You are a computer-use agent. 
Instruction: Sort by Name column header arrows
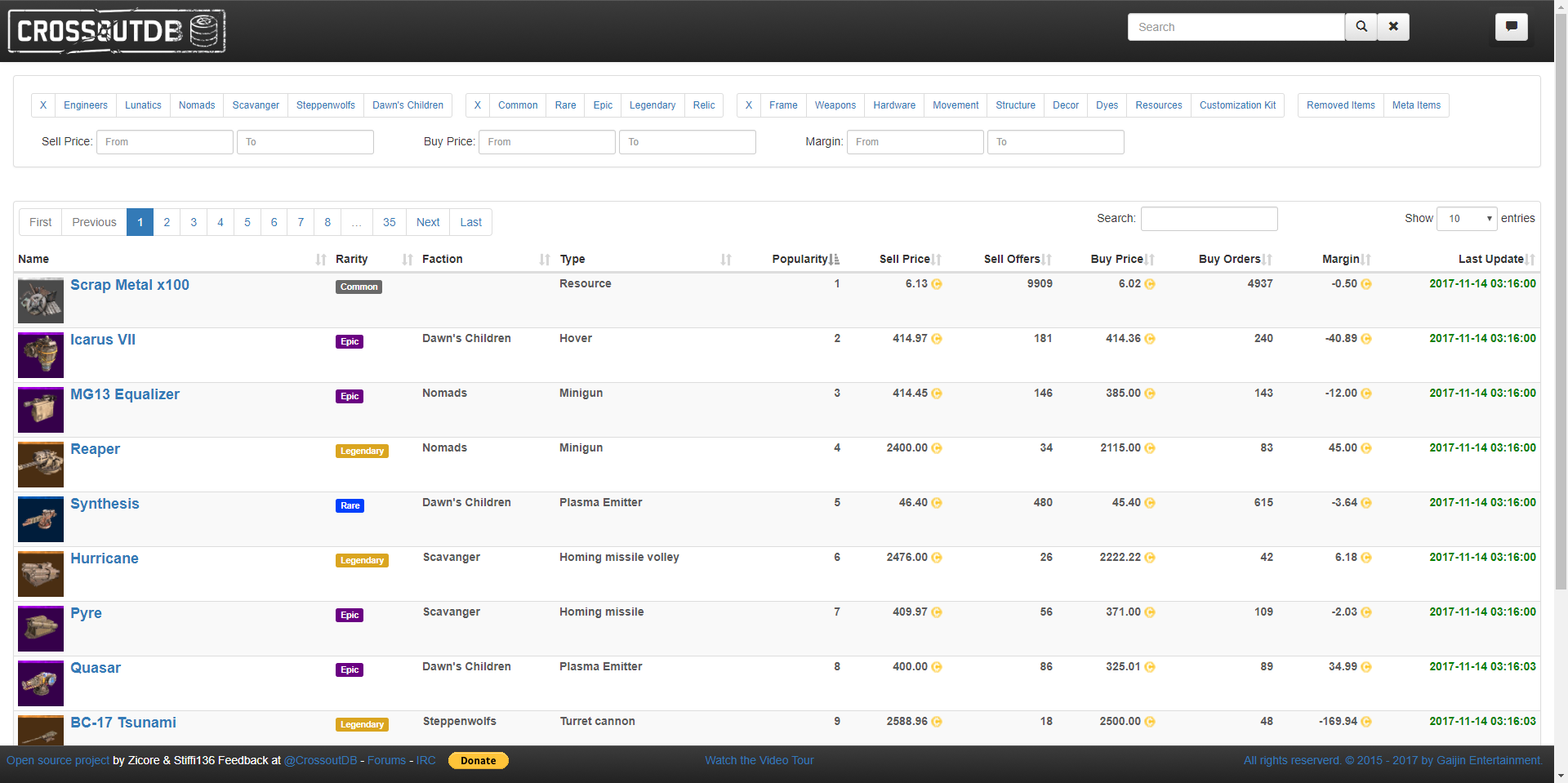321,260
